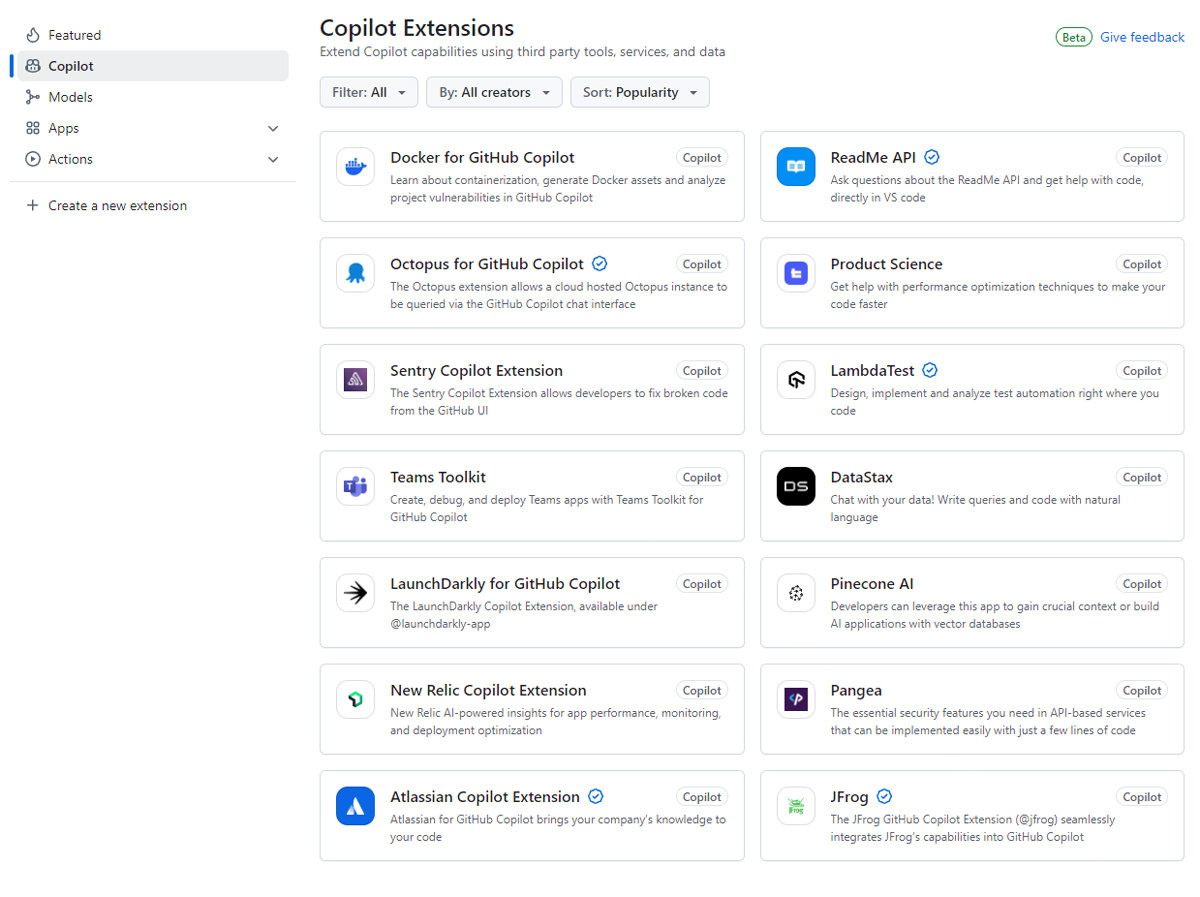Click the New Relic extension logo

pyautogui.click(x=355, y=699)
